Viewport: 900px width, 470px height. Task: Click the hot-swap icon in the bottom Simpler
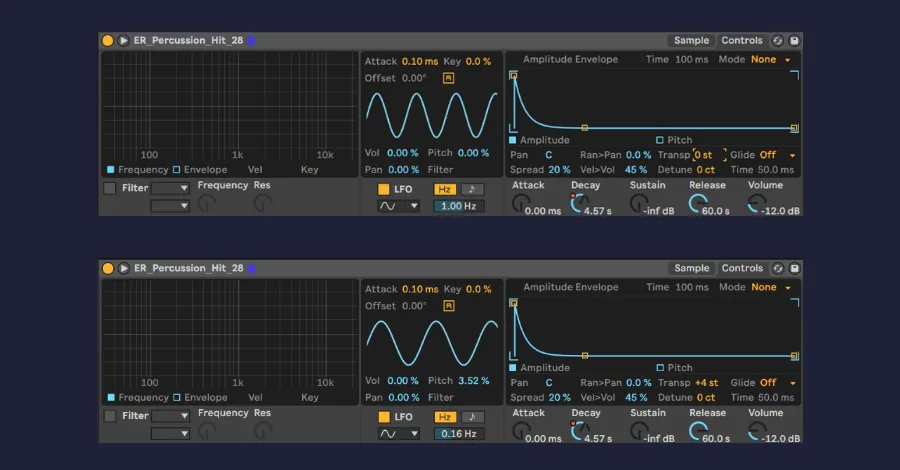coord(778,268)
